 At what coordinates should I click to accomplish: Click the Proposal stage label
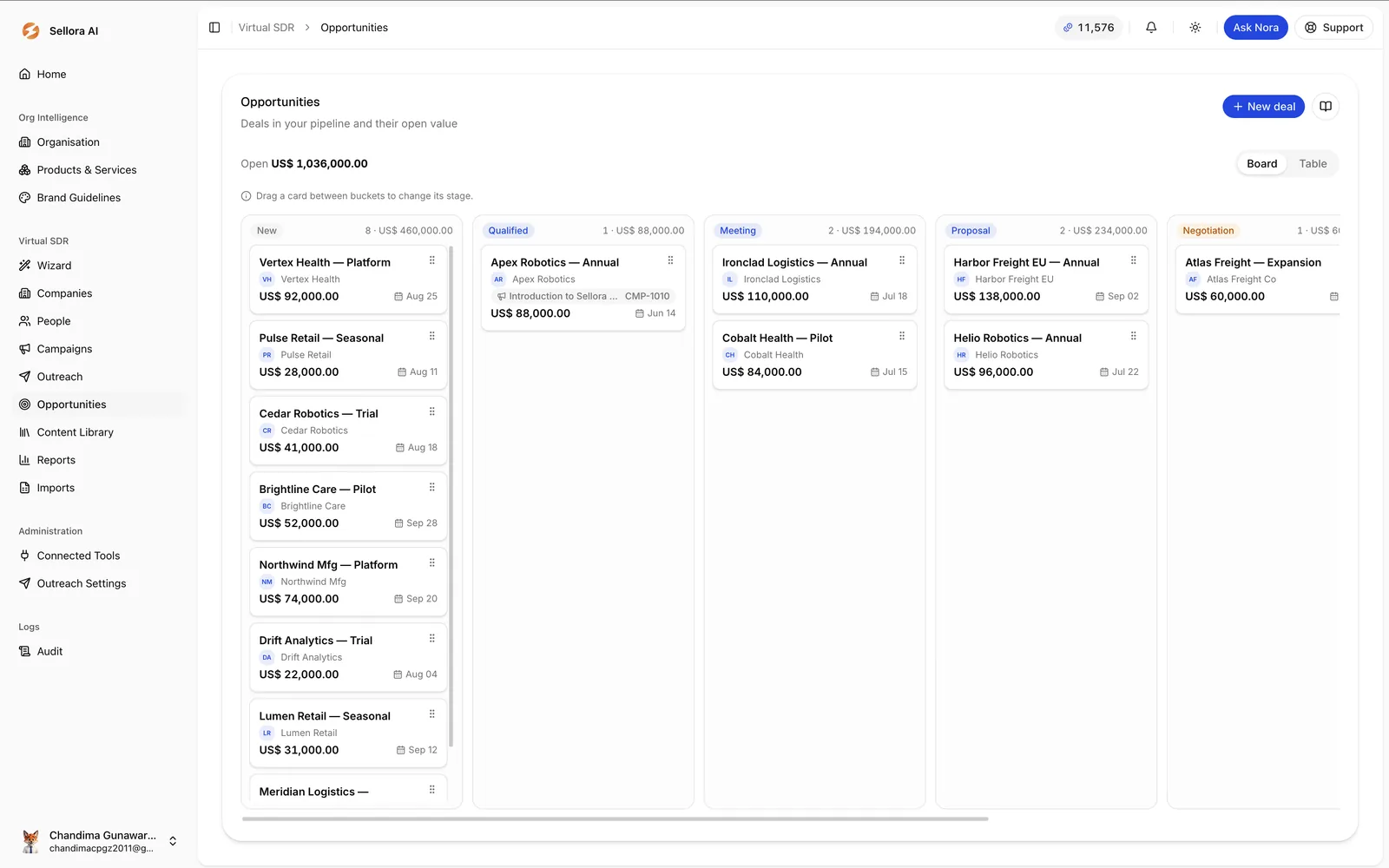(x=971, y=231)
